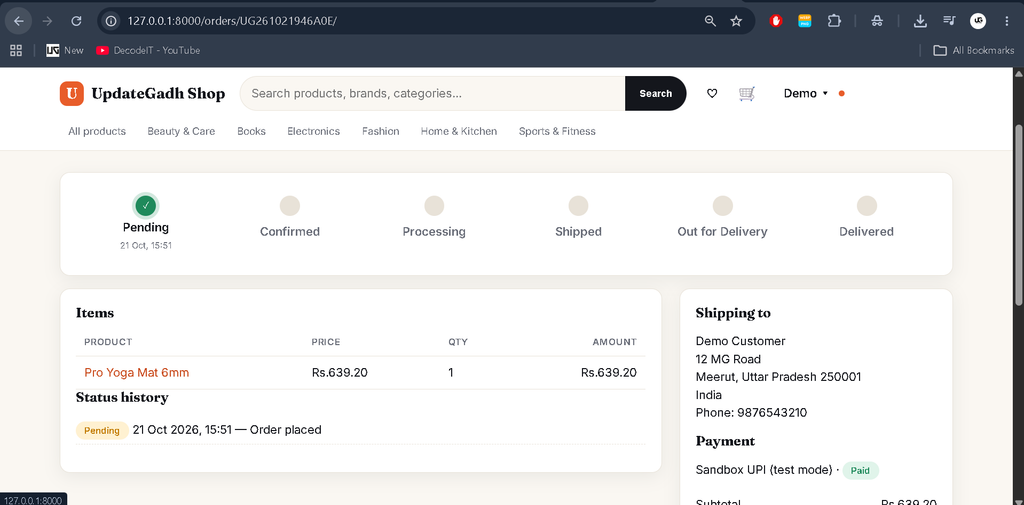Image resolution: width=1024 pixels, height=505 pixels.
Task: Click the incognito icon in browser toolbar
Action: pos(877,21)
